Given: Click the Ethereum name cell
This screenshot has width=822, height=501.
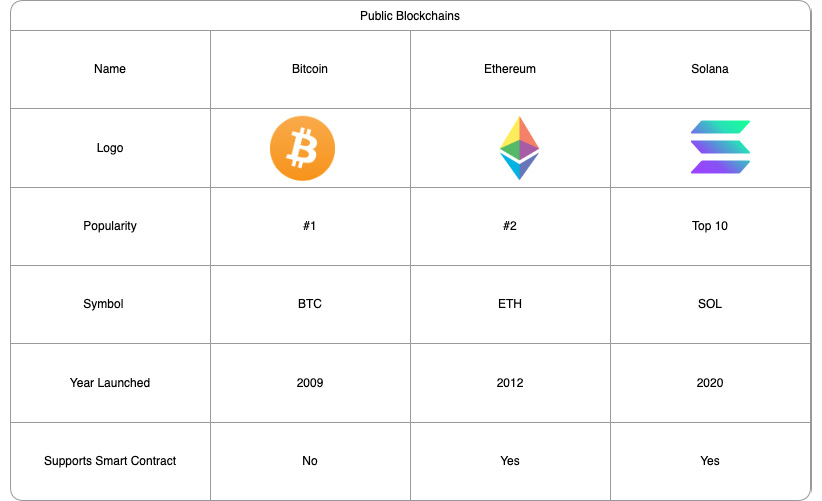Looking at the screenshot, I should 510,69.
